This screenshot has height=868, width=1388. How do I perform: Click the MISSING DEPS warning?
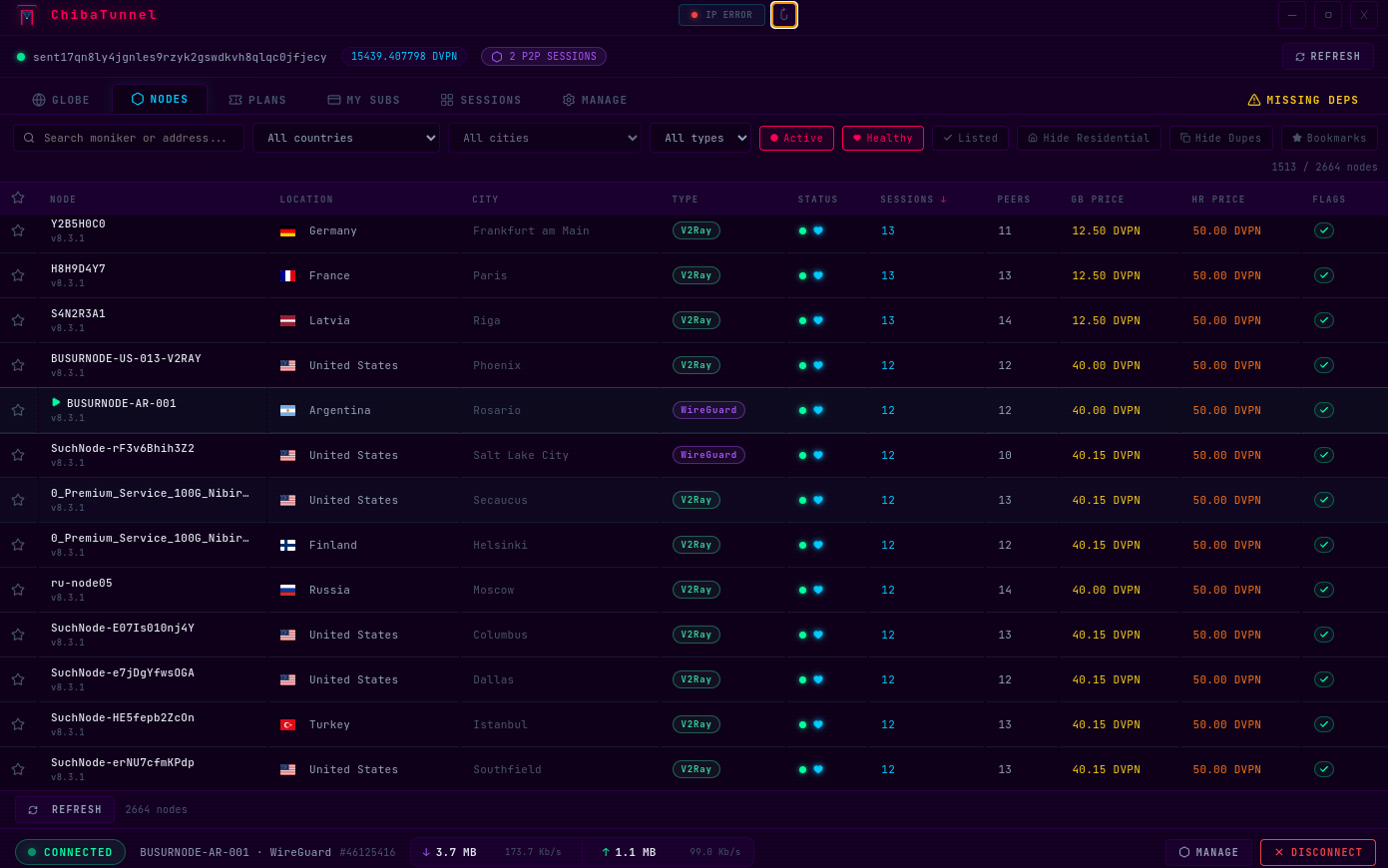point(1303,100)
